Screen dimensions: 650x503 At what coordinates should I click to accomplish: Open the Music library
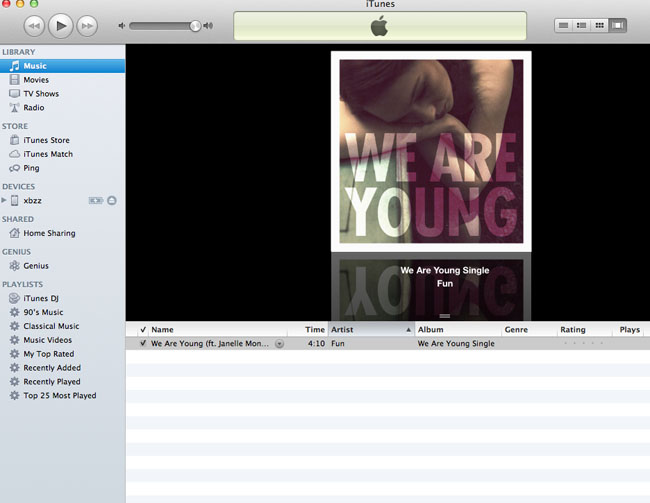(63, 66)
